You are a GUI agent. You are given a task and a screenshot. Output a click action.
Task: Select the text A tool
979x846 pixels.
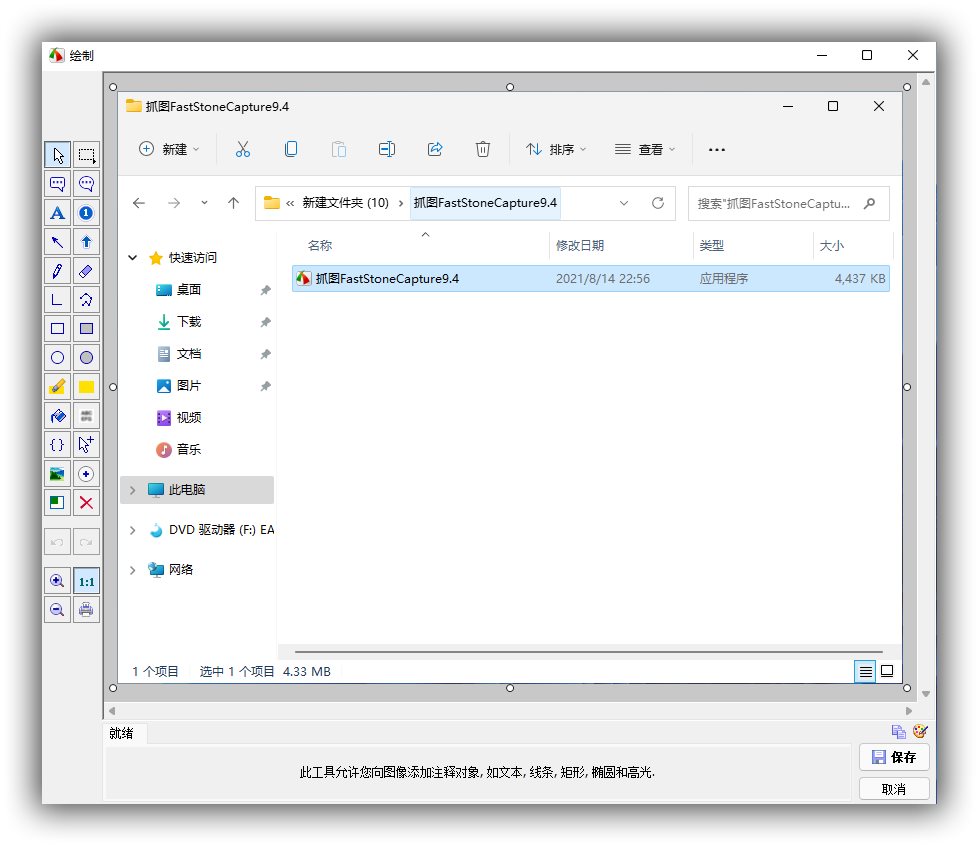coord(57,213)
